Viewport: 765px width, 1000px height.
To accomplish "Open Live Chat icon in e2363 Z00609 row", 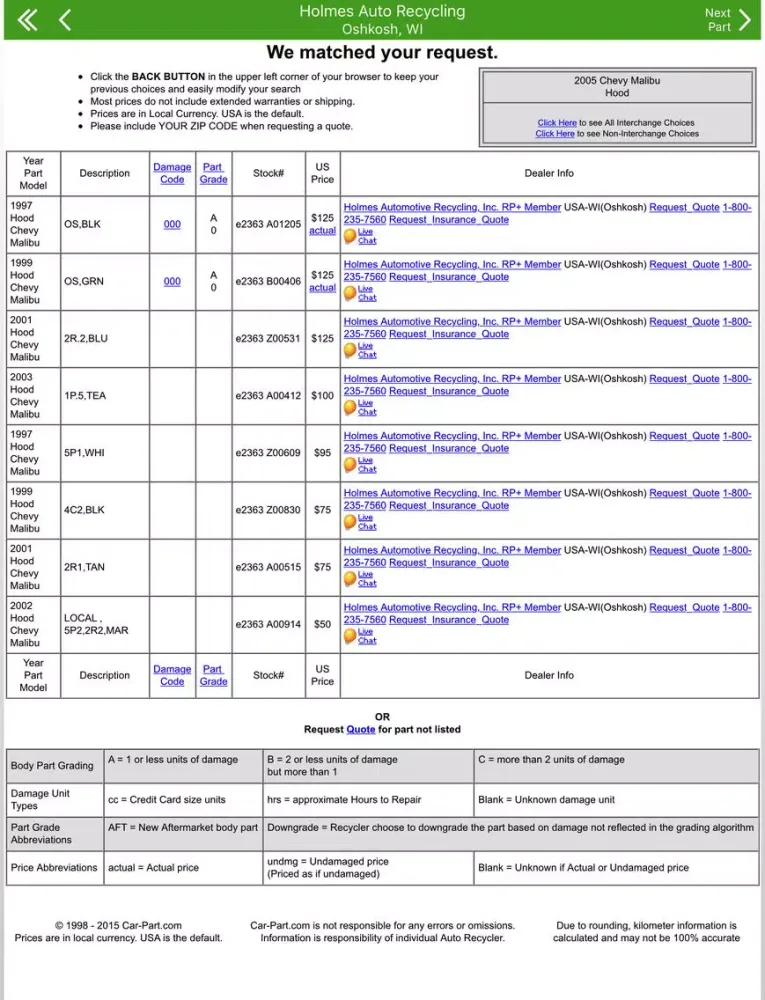I will pos(350,465).
